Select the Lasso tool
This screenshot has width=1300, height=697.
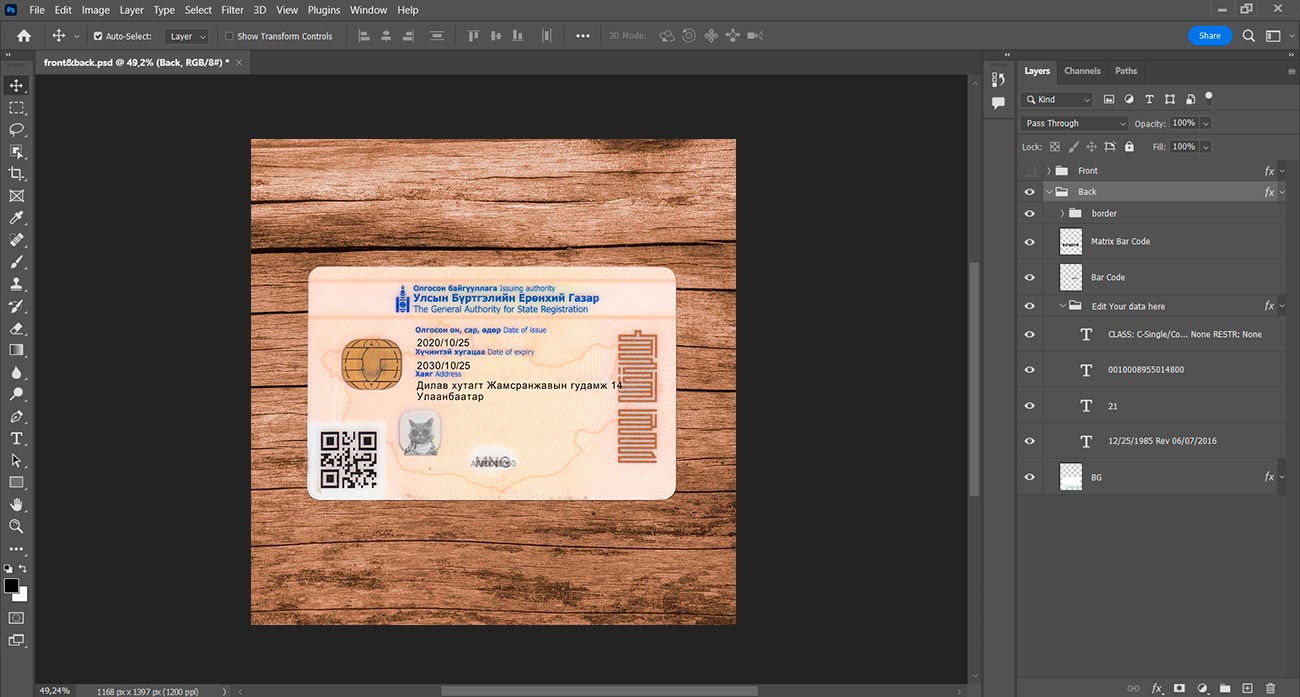pyautogui.click(x=16, y=130)
